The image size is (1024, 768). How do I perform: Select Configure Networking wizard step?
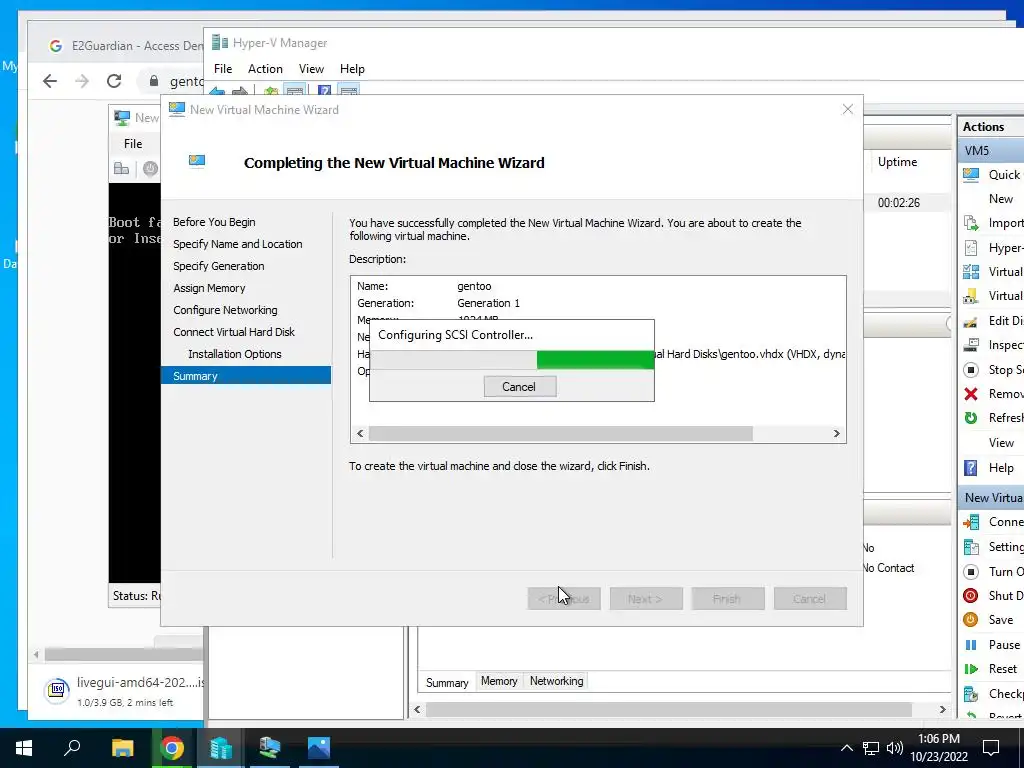tap(225, 310)
